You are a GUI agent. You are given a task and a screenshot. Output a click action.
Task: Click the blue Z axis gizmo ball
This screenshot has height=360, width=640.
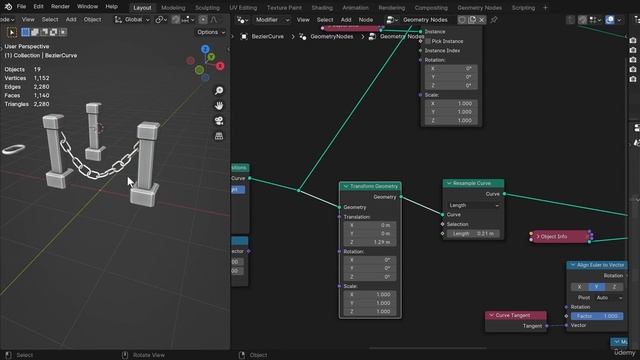pos(205,49)
